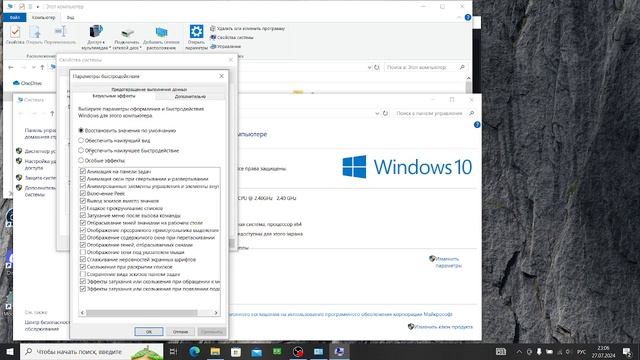
Task: Refresh Control Panel System window address
Action: [x=385, y=113]
